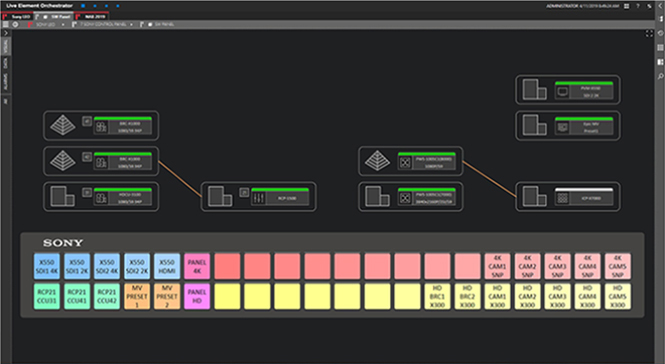Select the Sony LEO tab
Screen dimensions: 665x364
coord(17,17)
